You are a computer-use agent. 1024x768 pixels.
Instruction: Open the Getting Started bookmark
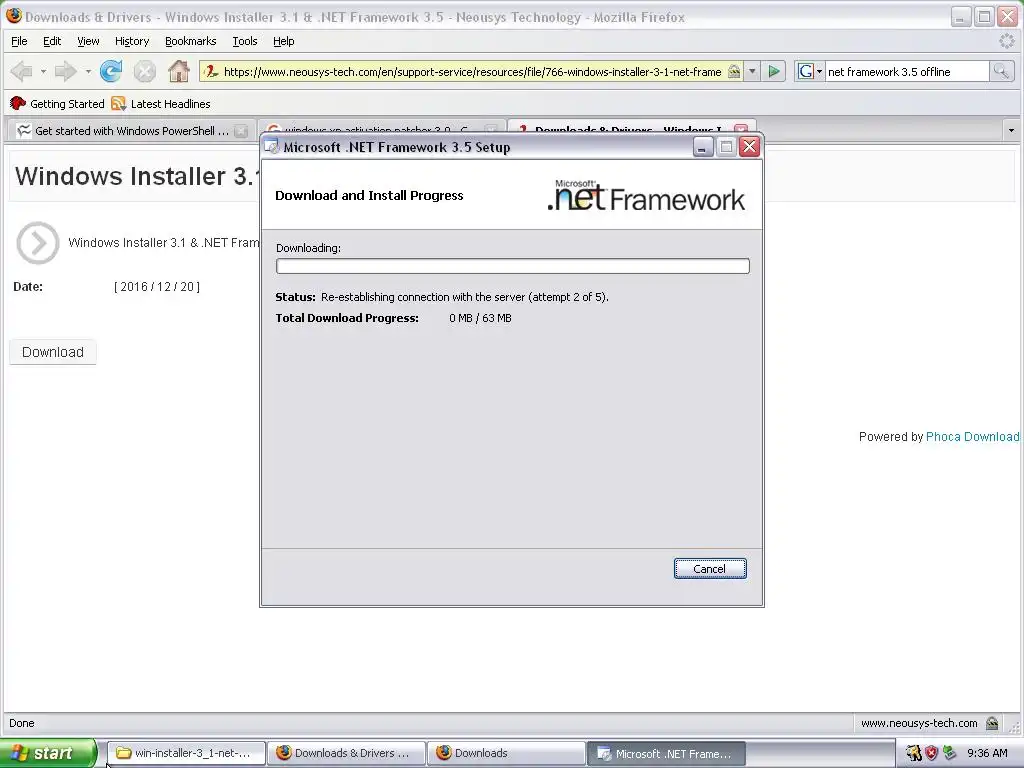click(57, 104)
